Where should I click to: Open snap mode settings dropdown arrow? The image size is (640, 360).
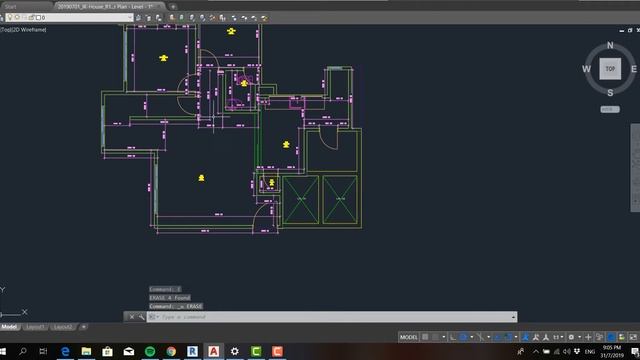444,337
